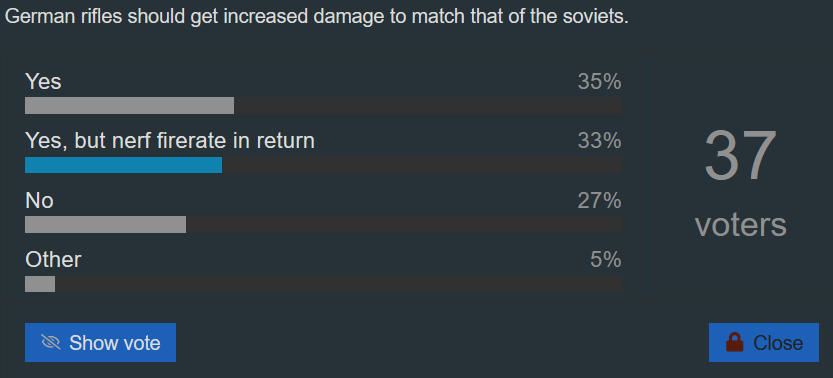
Task: Click the crossed-eye icon on Show vote
Action: 50,343
